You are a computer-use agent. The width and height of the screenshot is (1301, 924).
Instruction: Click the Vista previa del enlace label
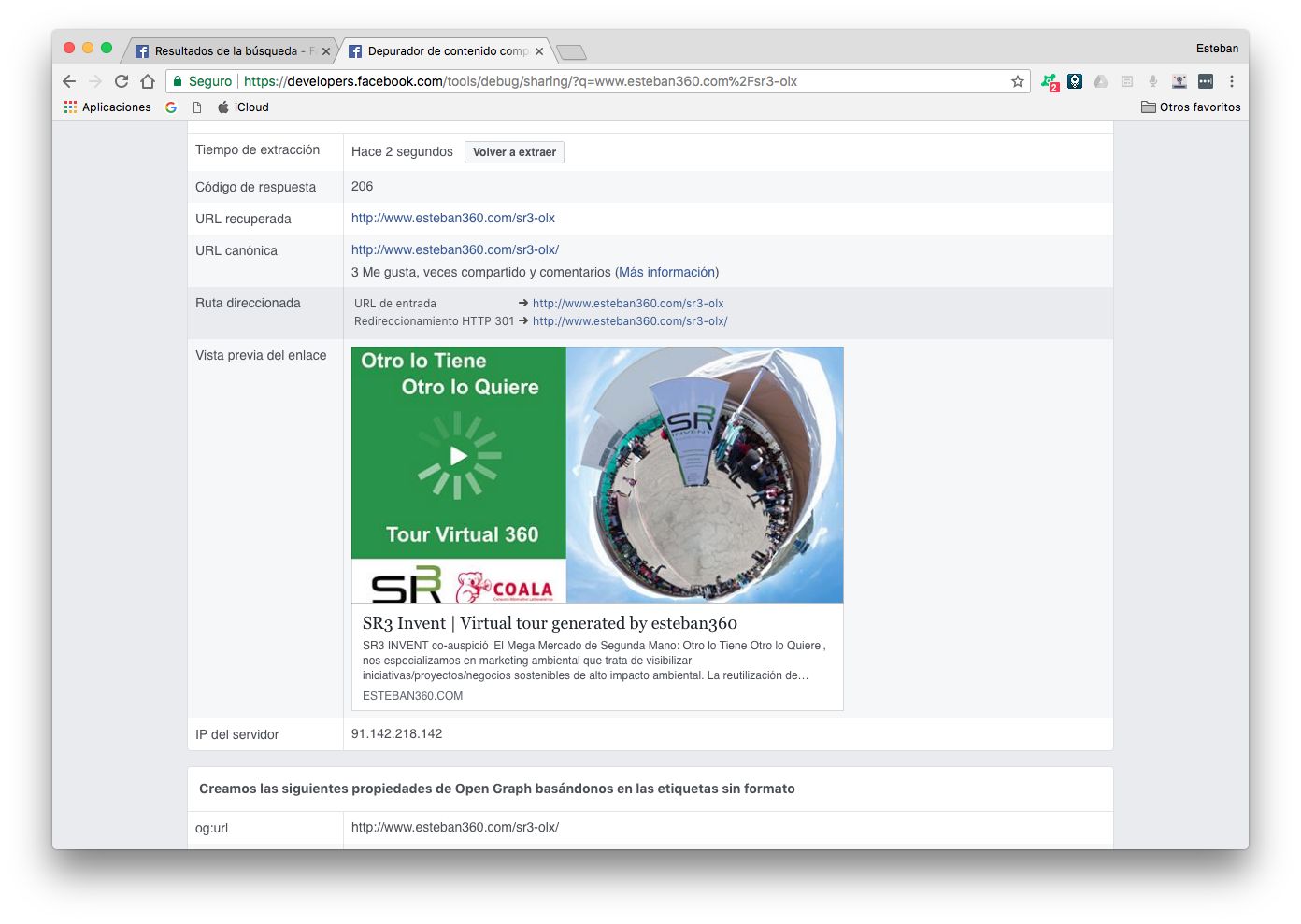(261, 355)
